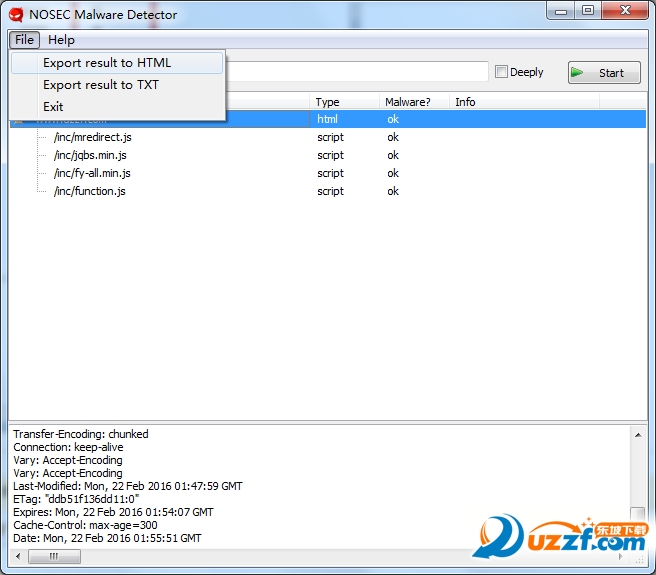Close the NOSEC Malware Detector window
The width and height of the screenshot is (656, 575).
point(625,10)
